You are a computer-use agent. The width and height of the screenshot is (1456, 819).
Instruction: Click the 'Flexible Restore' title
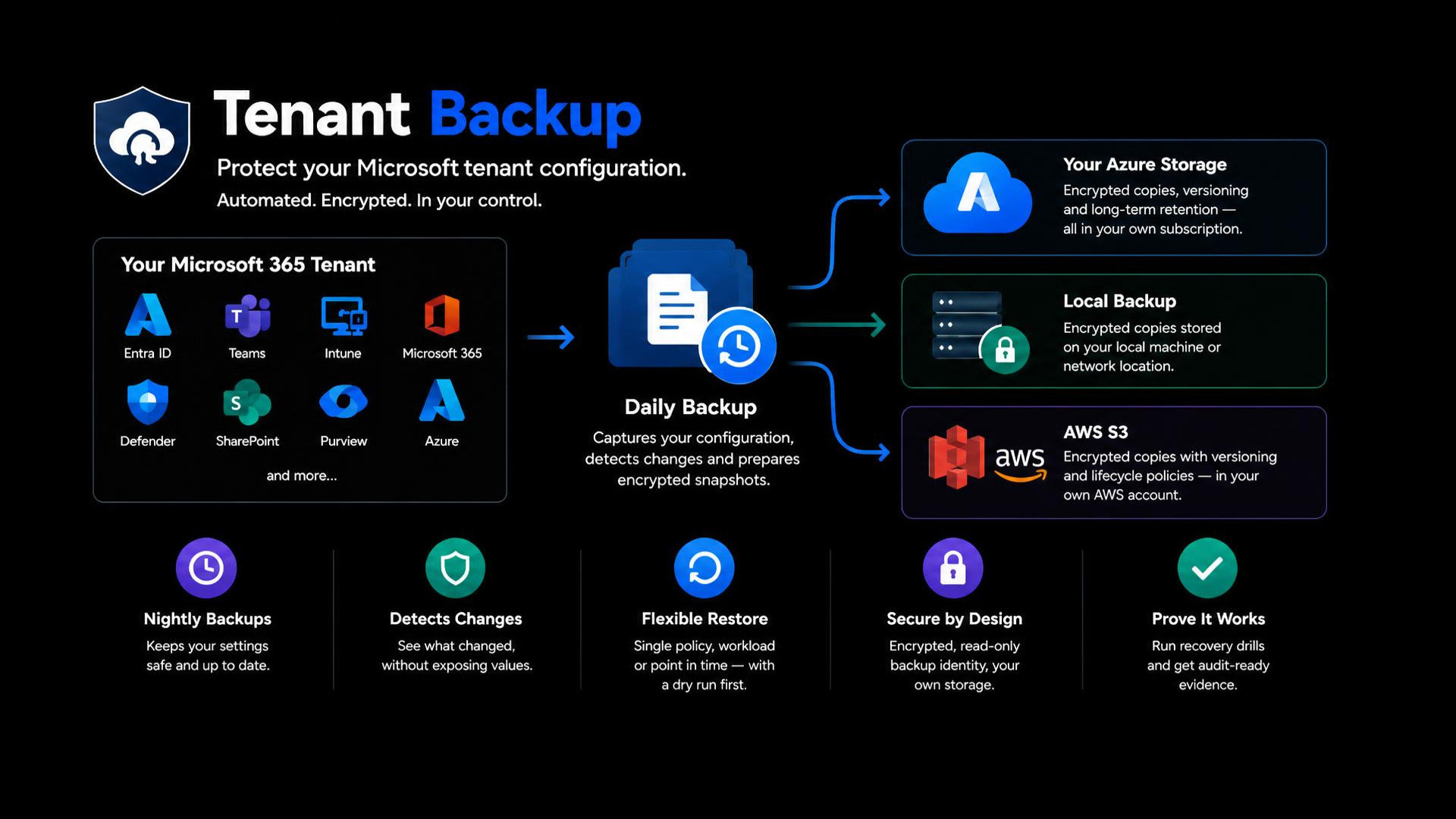(x=704, y=619)
